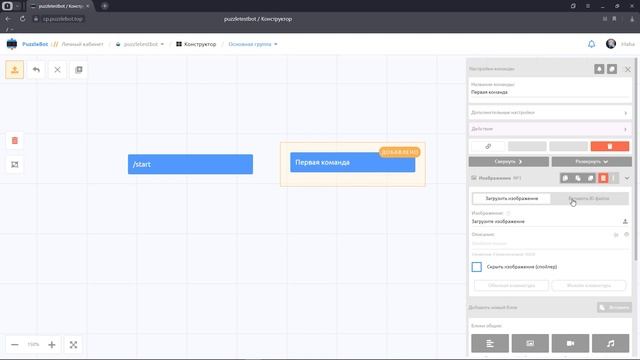The image size is (640, 360).
Task: Select the /start command block
Action: pyautogui.click(x=190, y=164)
